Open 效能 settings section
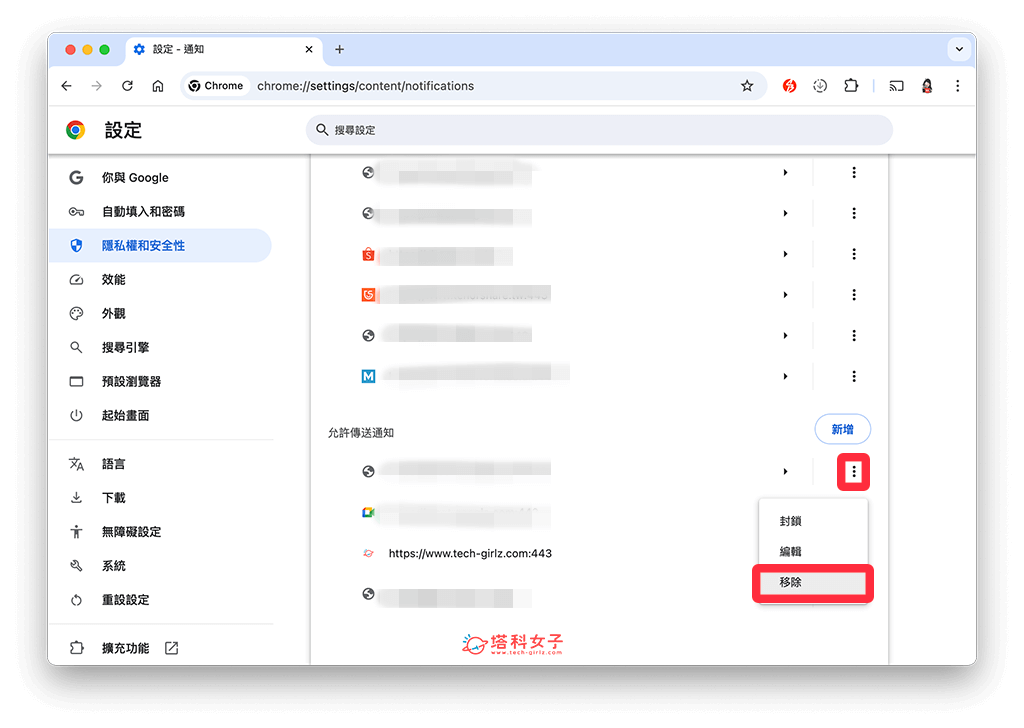 pos(161,279)
